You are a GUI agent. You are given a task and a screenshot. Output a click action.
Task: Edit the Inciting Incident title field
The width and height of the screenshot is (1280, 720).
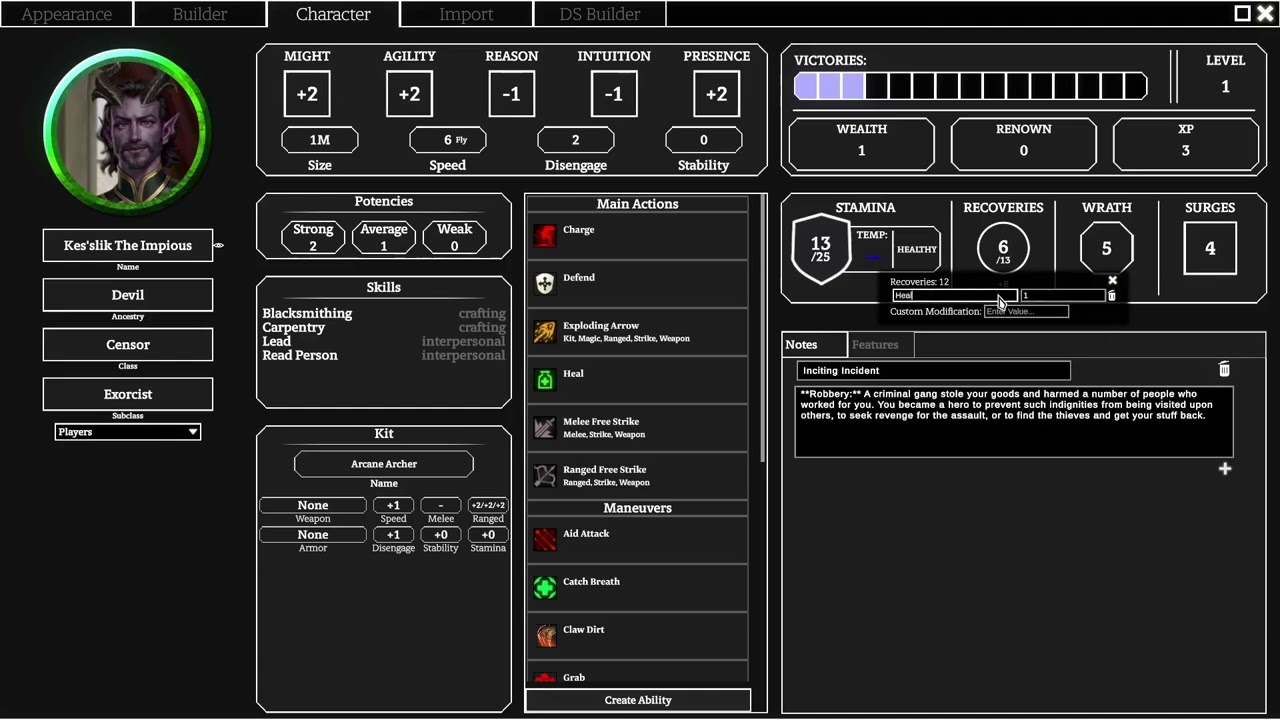934,370
